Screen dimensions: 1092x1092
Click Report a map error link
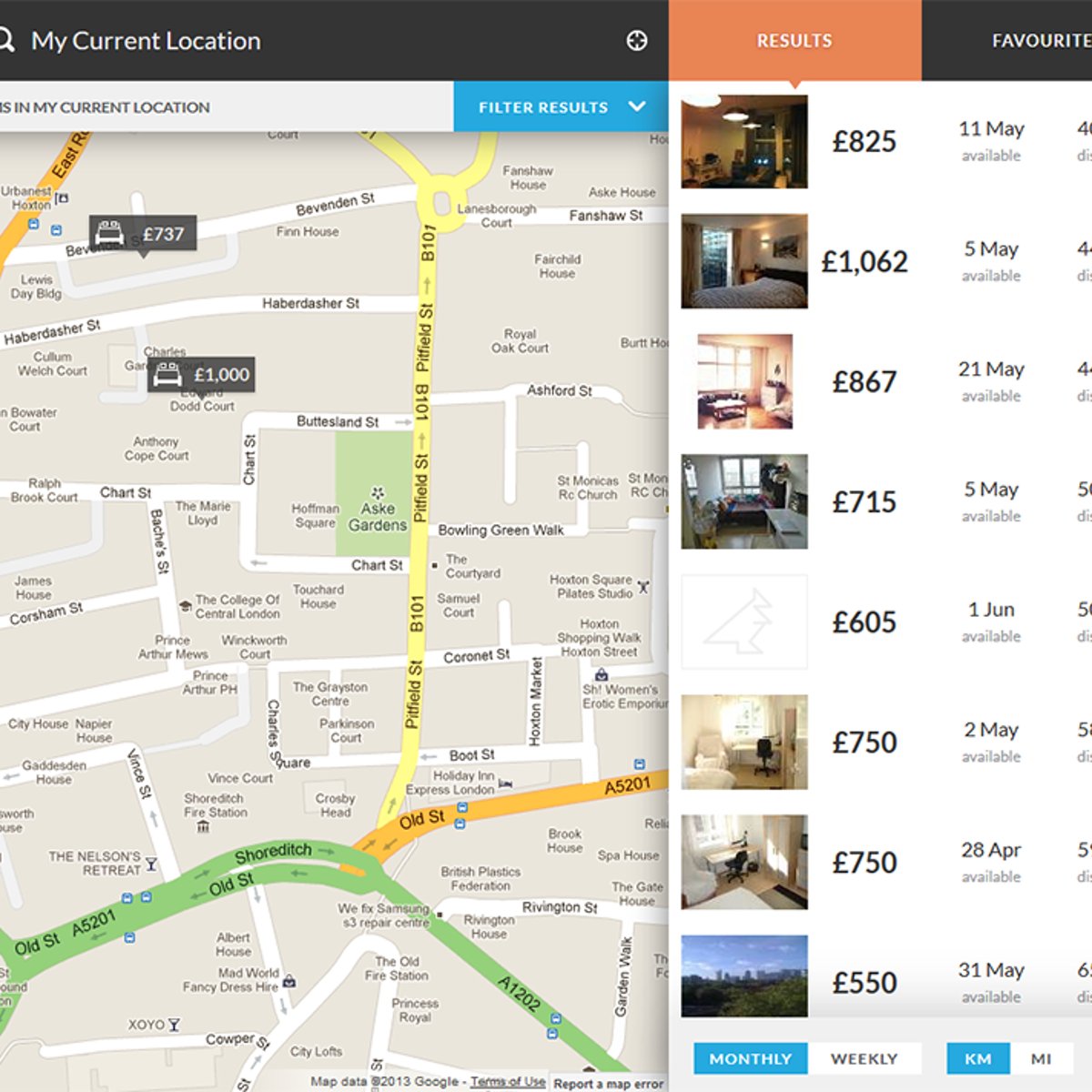(608, 1083)
